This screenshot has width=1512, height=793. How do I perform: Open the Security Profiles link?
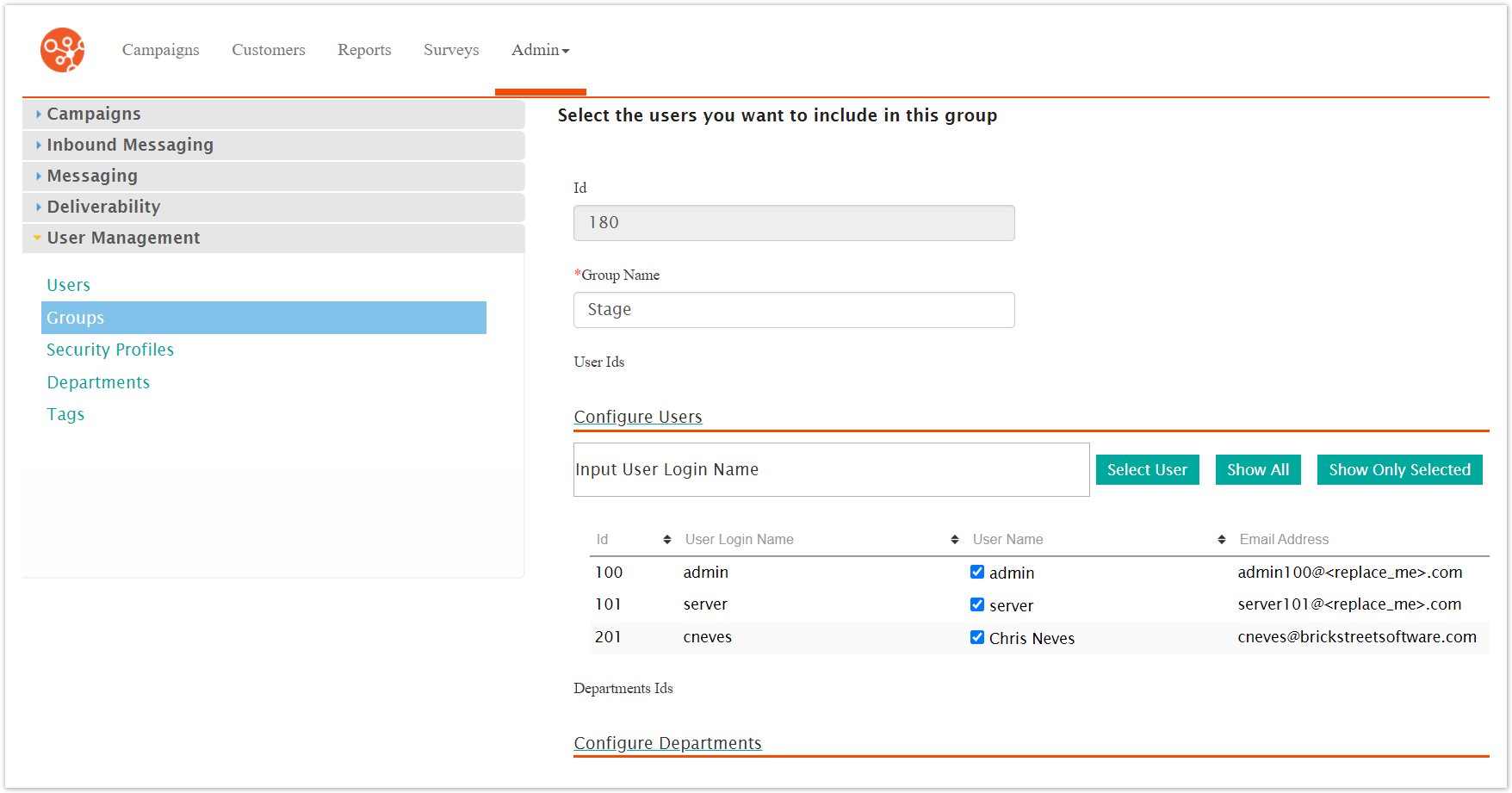click(x=110, y=350)
